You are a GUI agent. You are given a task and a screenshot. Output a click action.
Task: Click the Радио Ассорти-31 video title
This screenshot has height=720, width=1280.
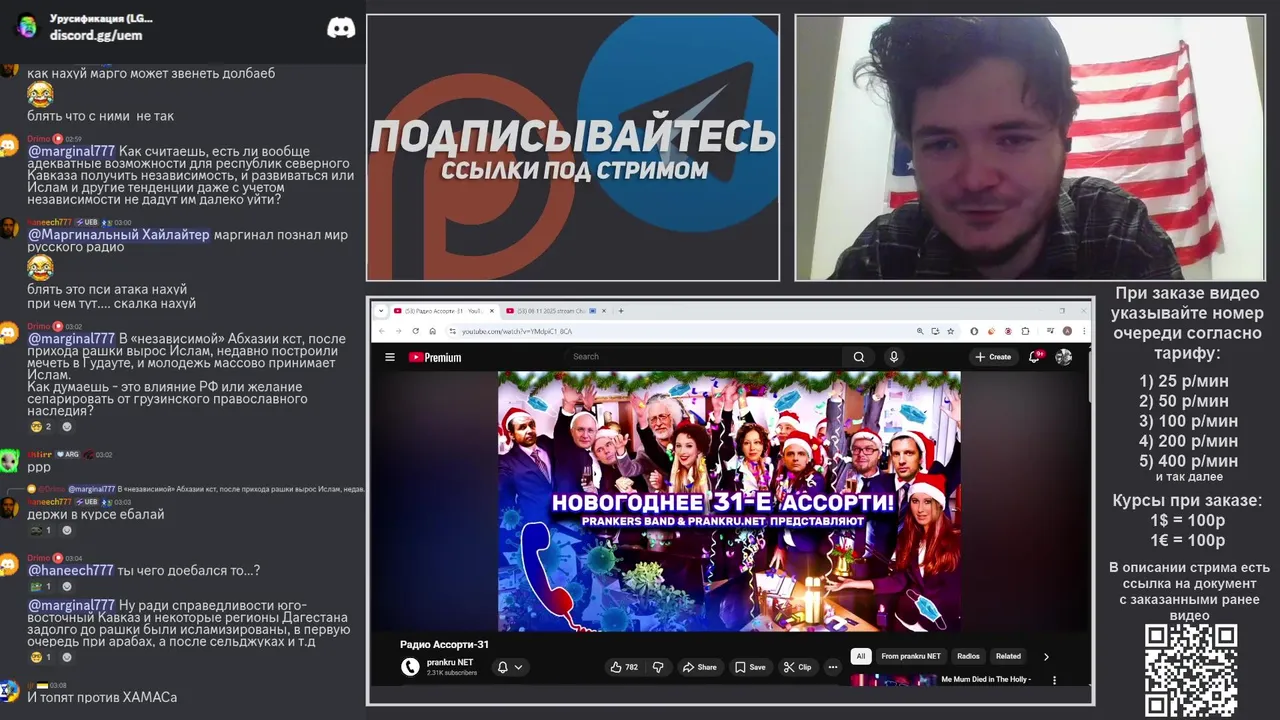[x=445, y=645]
